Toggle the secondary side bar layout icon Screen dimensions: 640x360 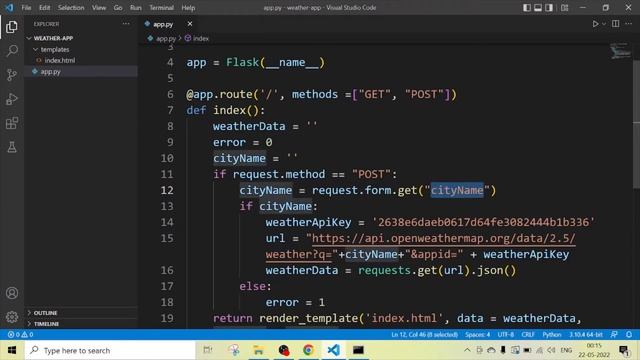[x=549, y=8]
